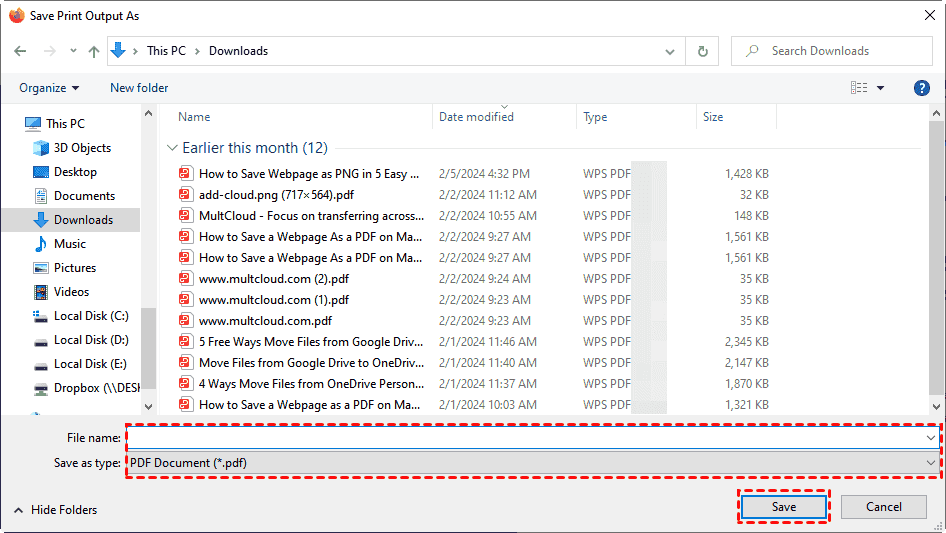Click PDF icon of www.multcloud.com.pdf
Image resolution: width=946 pixels, height=533 pixels.
(x=185, y=321)
